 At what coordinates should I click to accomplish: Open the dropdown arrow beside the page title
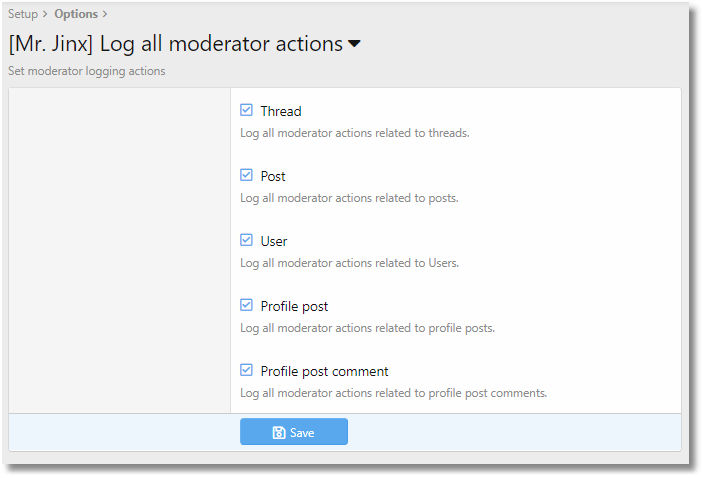pos(353,44)
